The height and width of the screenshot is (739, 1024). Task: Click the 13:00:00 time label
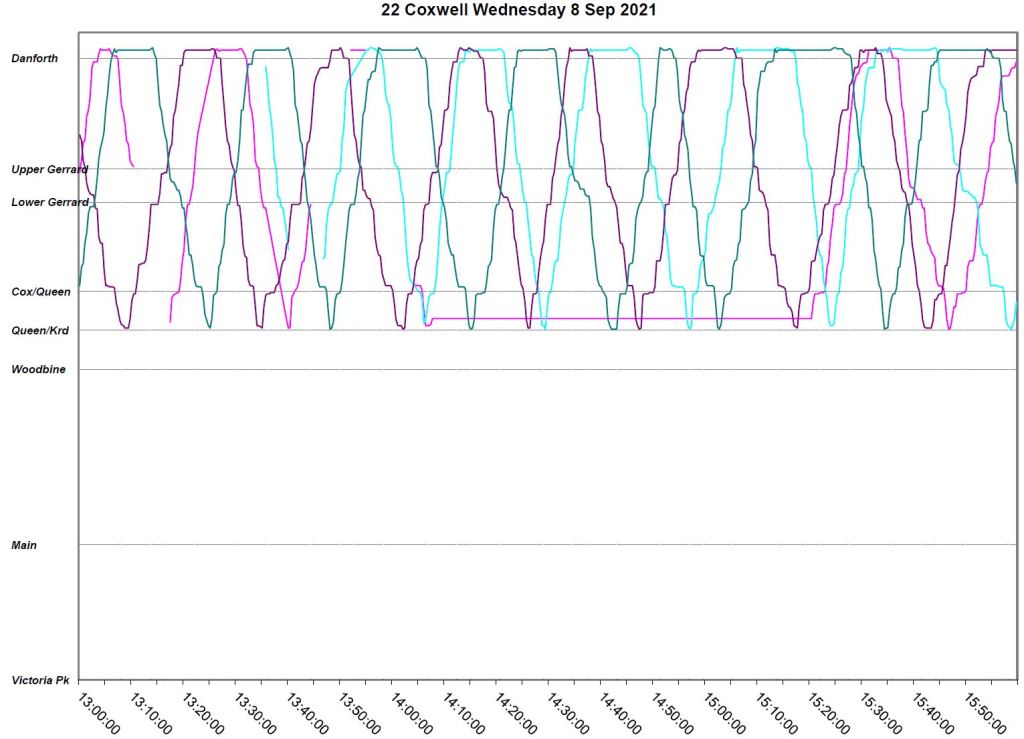pyautogui.click(x=98, y=712)
